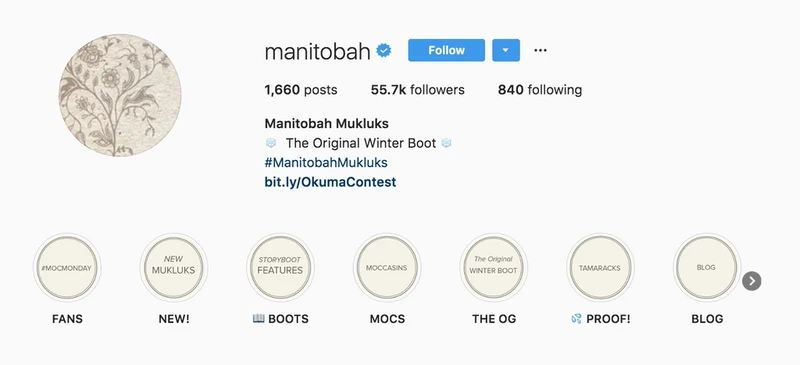The image size is (800, 365).
Task: Open the Blog highlight circle
Action: pos(707,267)
